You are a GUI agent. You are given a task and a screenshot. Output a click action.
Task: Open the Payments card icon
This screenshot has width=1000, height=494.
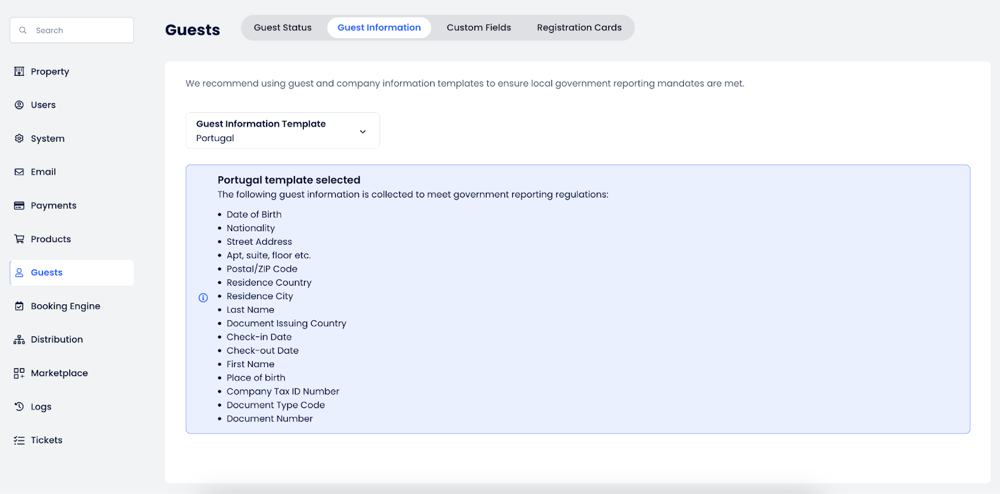(19, 206)
